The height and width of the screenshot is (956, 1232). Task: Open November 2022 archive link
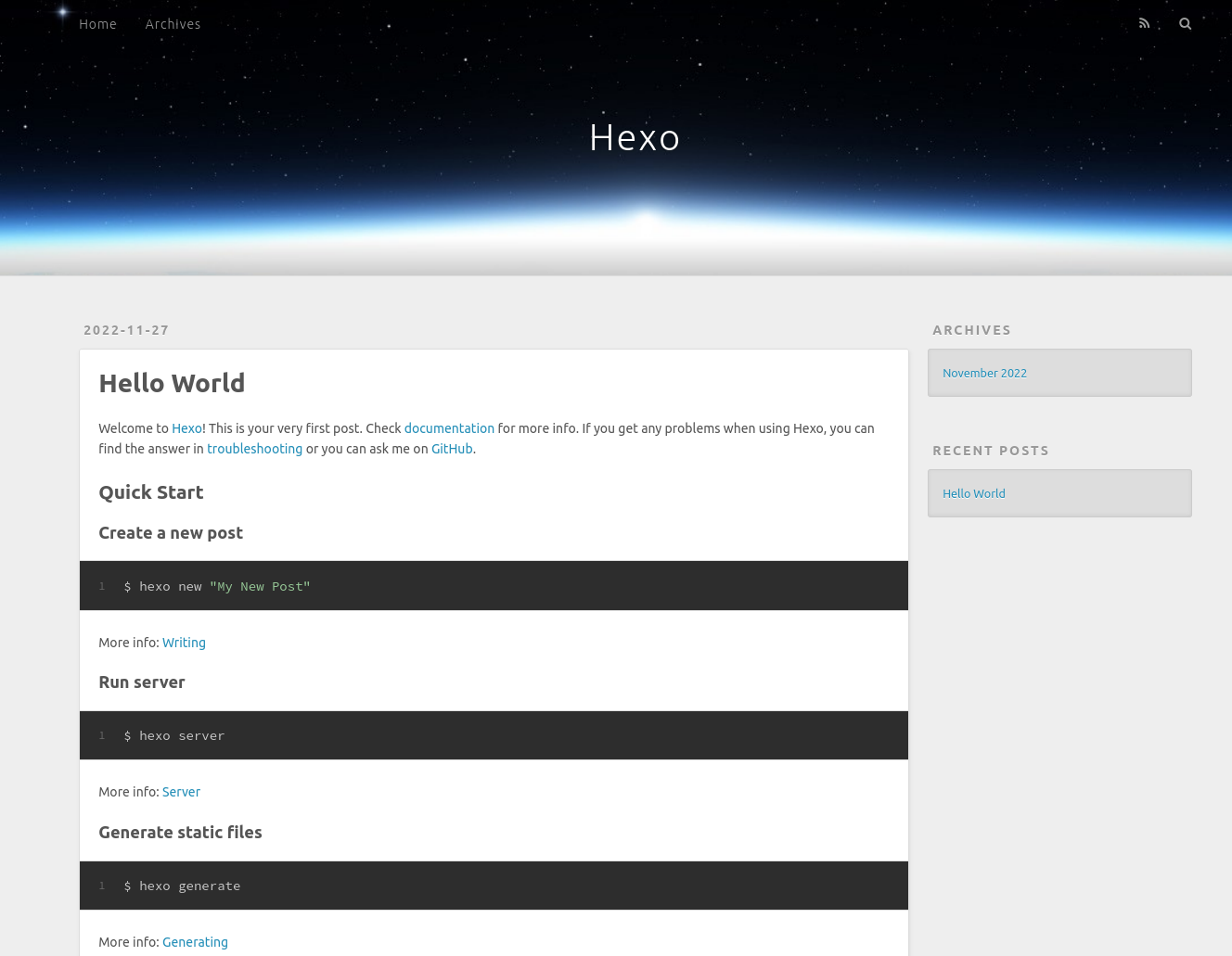[984, 373]
